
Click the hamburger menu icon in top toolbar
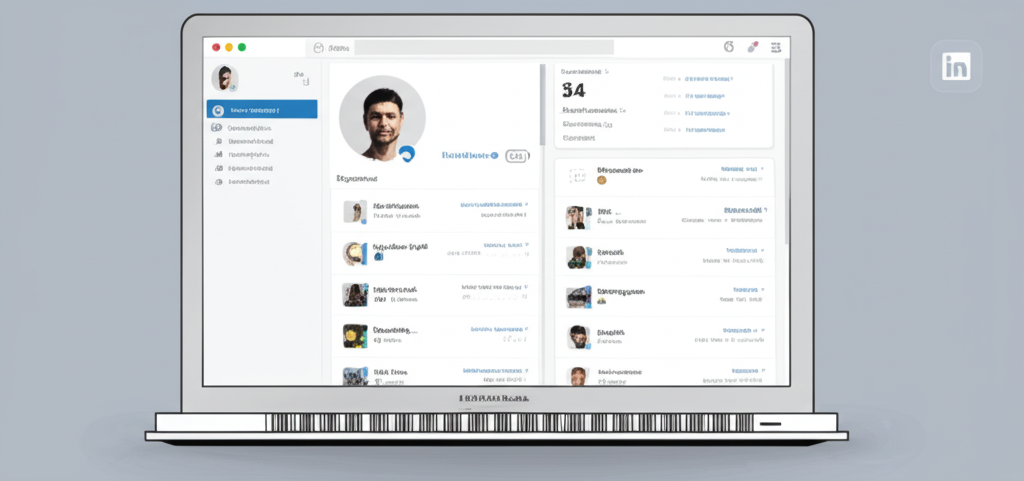point(777,47)
